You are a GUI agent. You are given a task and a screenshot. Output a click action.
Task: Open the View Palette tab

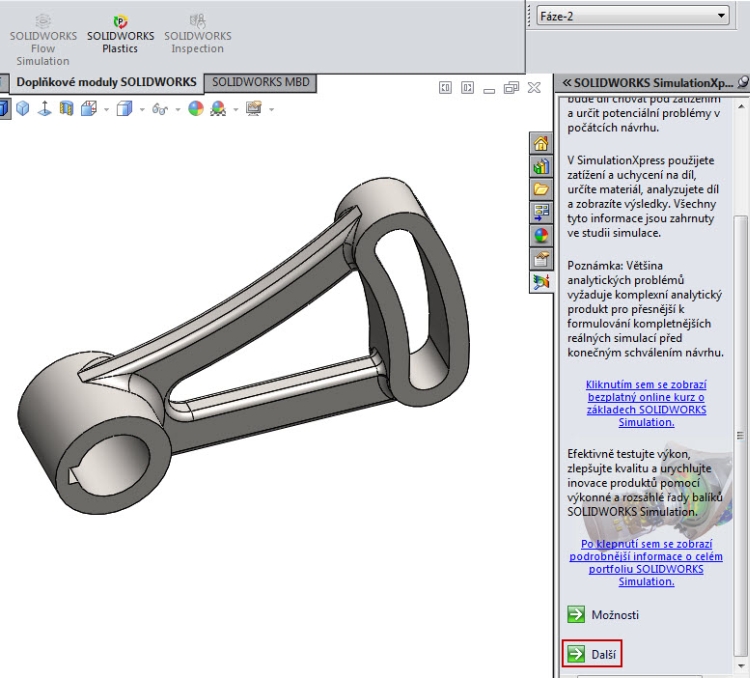pos(541,212)
